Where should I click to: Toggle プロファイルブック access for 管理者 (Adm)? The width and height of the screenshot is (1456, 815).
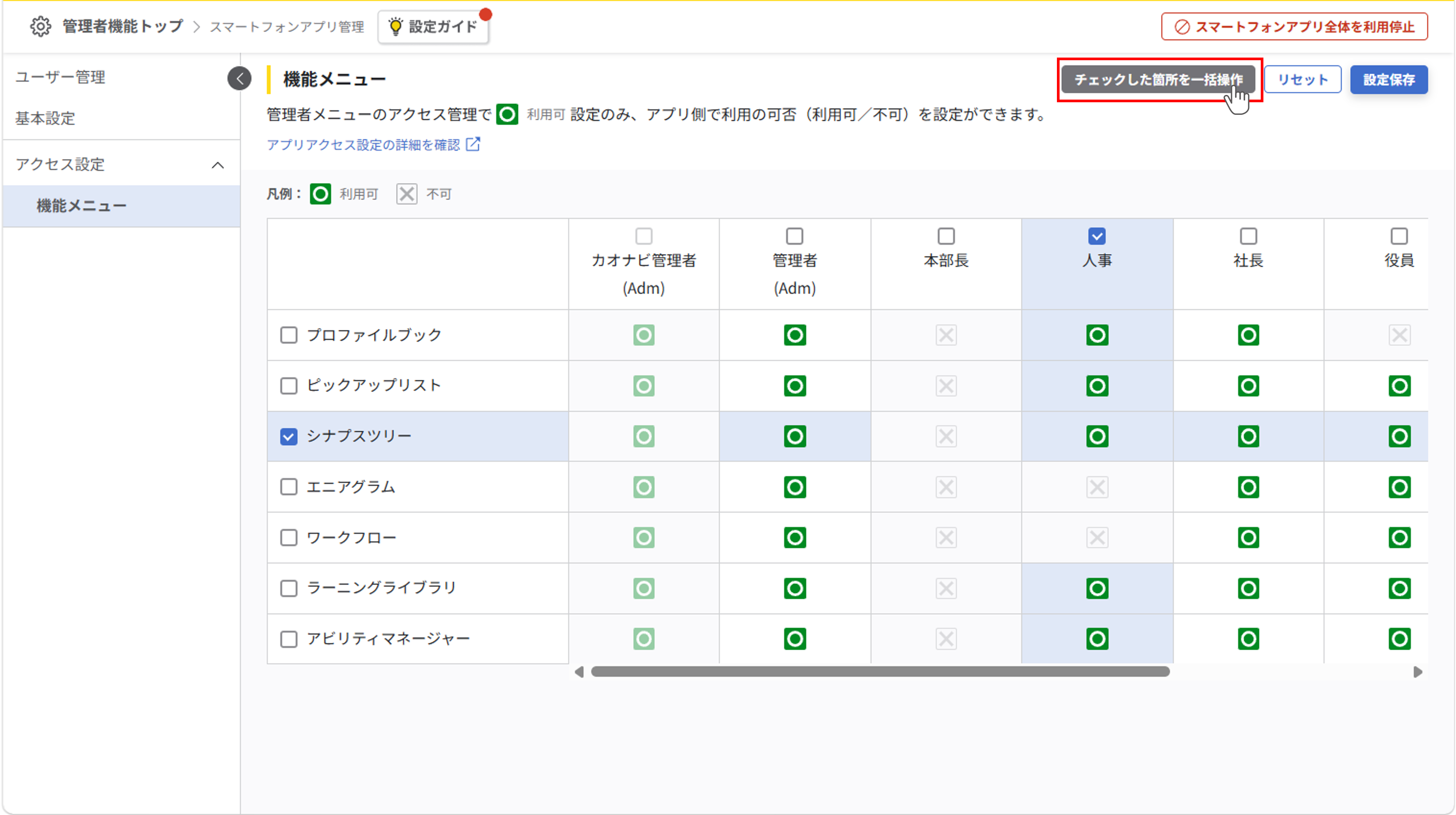[x=795, y=335]
